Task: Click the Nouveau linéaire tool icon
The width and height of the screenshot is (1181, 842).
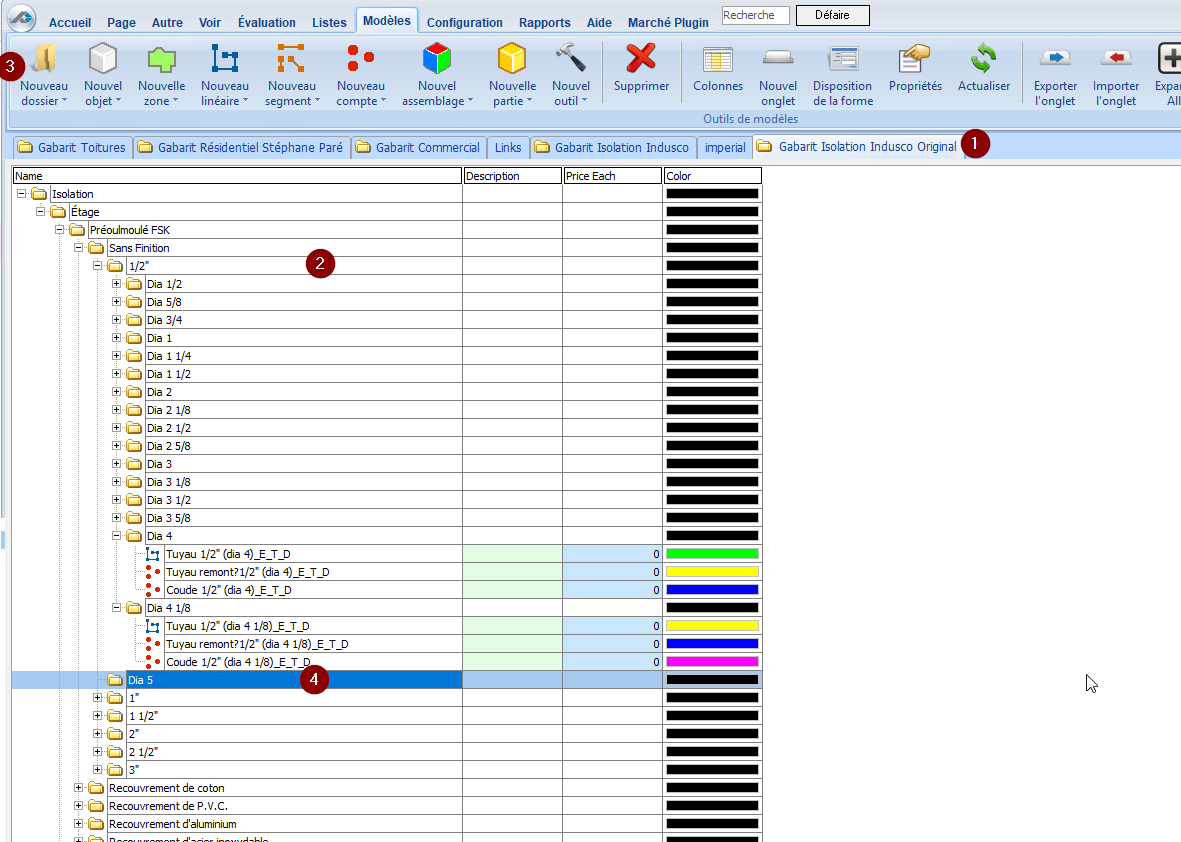Action: pos(224,60)
